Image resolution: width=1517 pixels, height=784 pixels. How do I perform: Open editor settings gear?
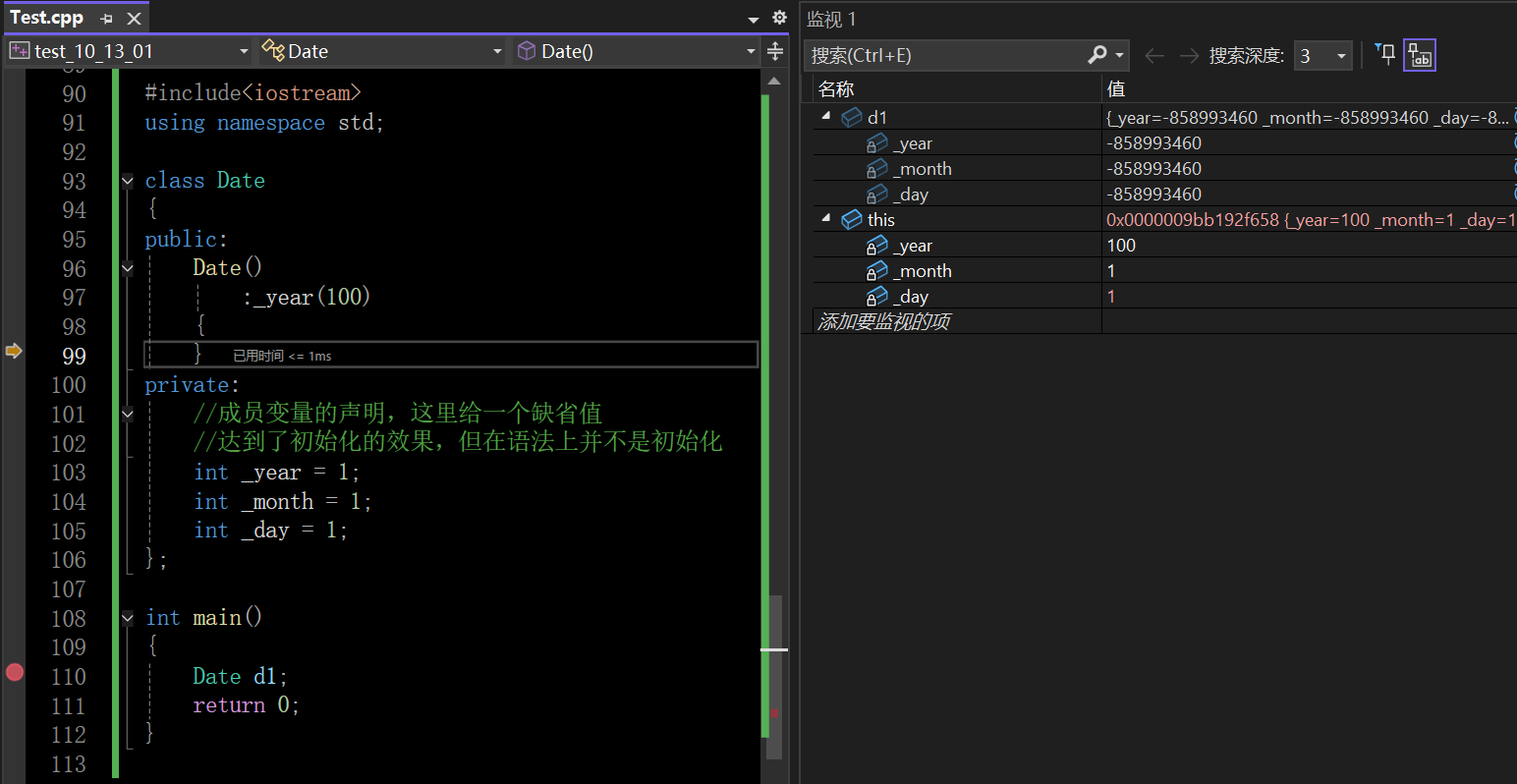click(x=779, y=18)
